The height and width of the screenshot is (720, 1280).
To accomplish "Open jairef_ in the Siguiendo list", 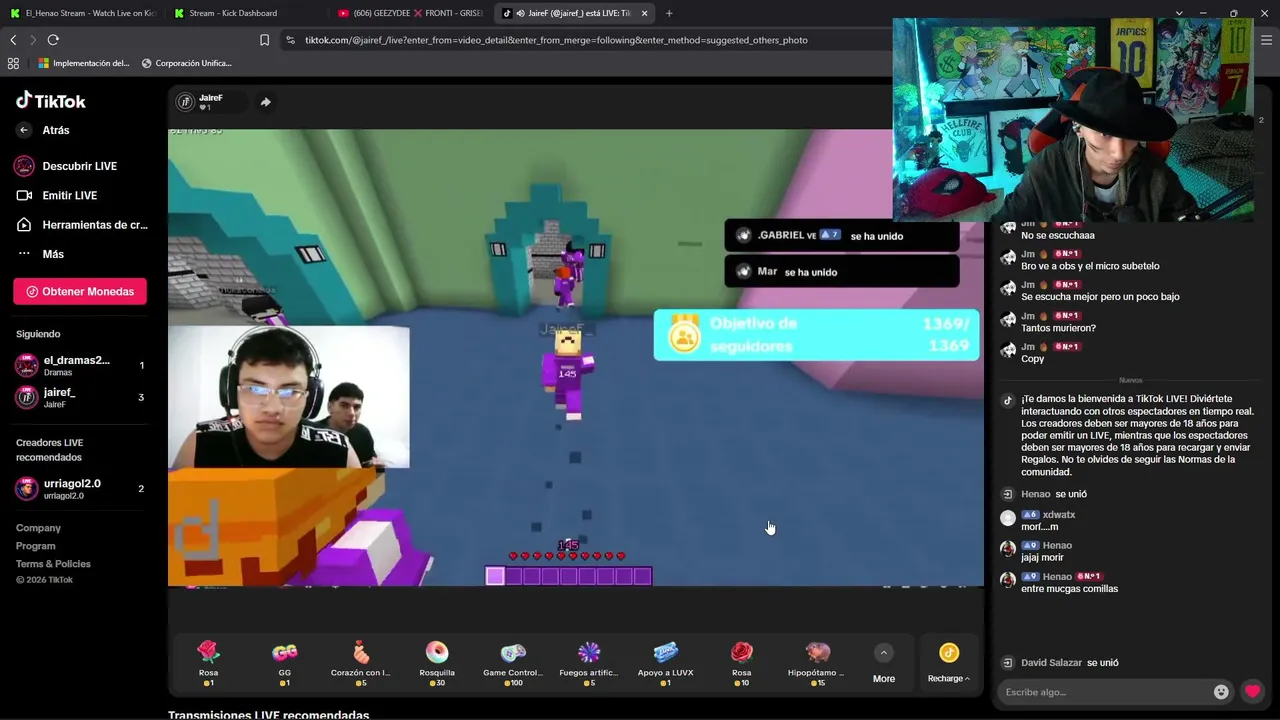I will [x=80, y=397].
